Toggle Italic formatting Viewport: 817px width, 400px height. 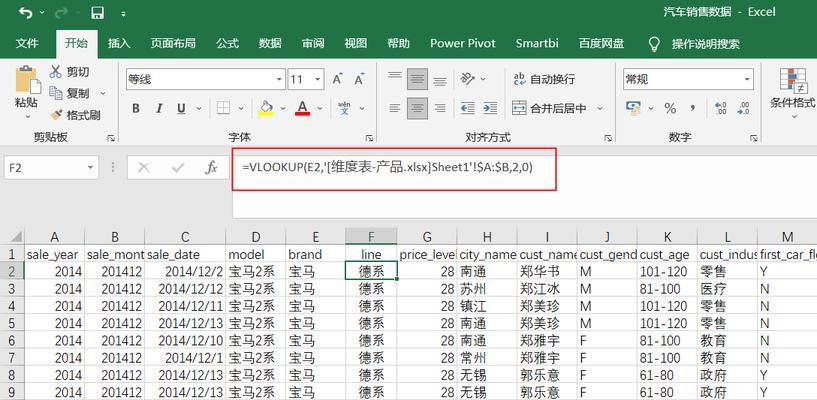[159, 108]
